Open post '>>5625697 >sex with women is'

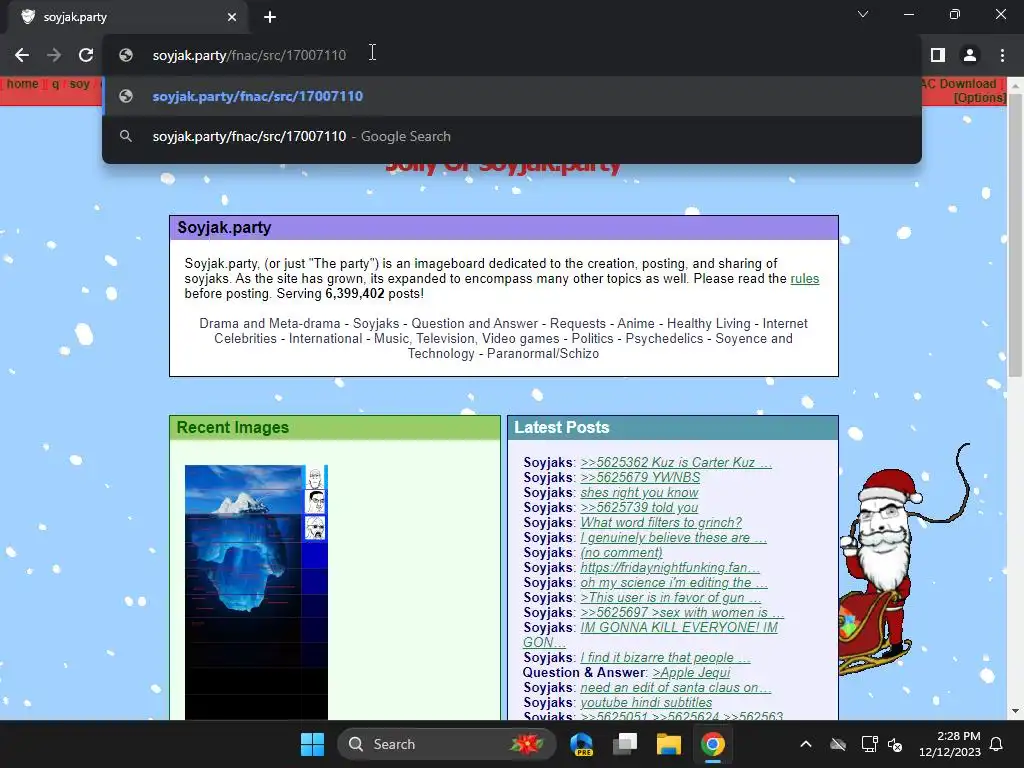[682, 613]
